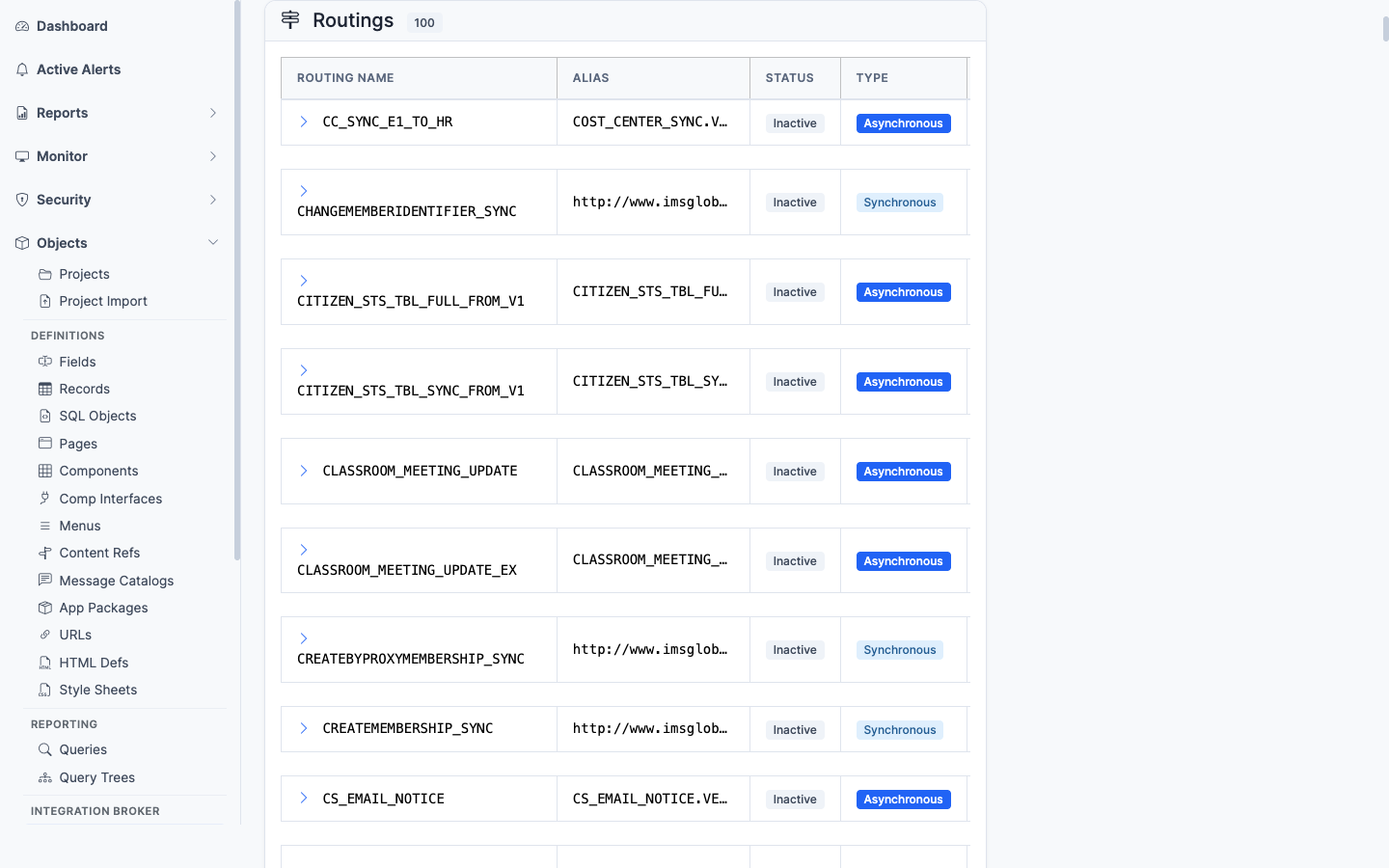
Task: Click the Pages window icon
Action: click(45, 444)
